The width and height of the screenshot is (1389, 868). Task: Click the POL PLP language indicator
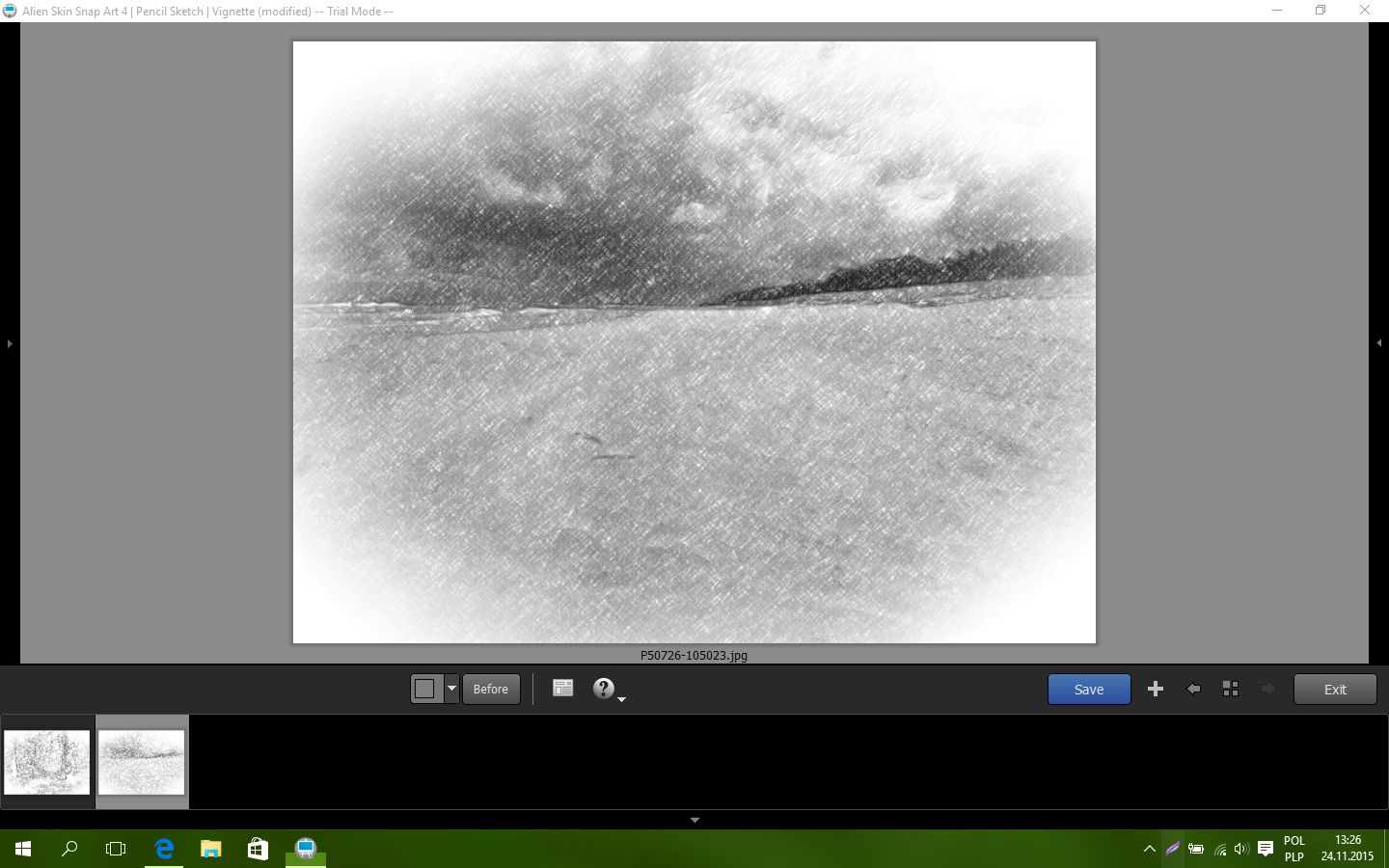[x=1294, y=849]
